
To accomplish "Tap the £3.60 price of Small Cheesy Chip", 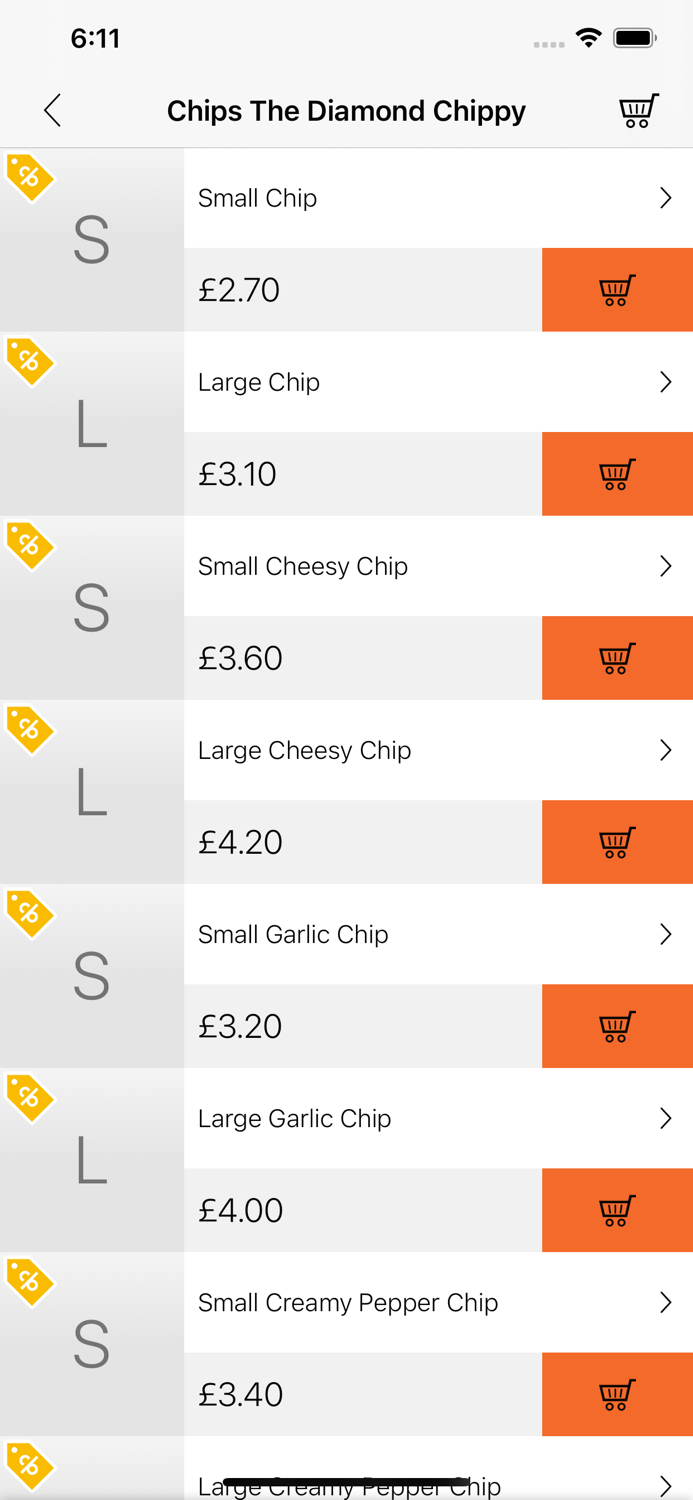I will 240,658.
